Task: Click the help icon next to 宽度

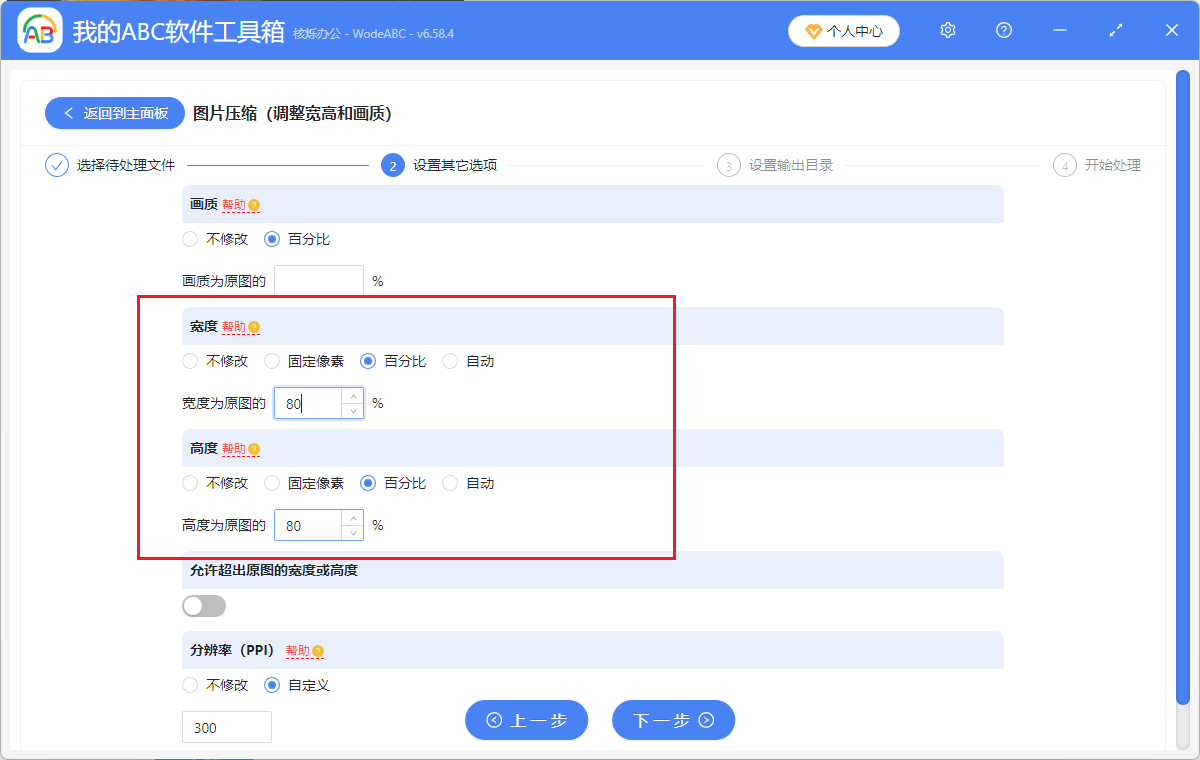Action: pyautogui.click(x=254, y=326)
